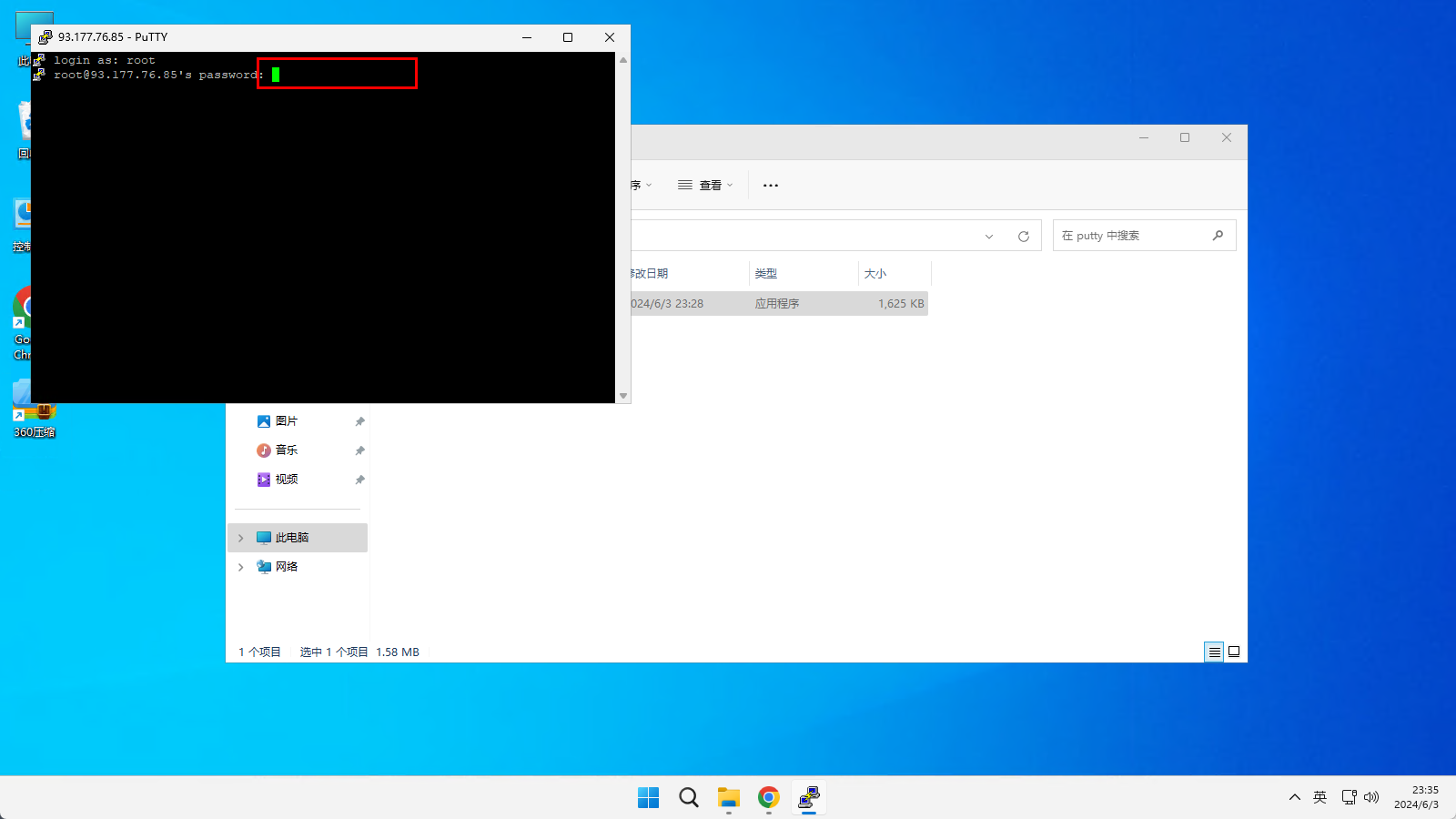Open the Windows Start menu

pyautogui.click(x=649, y=798)
